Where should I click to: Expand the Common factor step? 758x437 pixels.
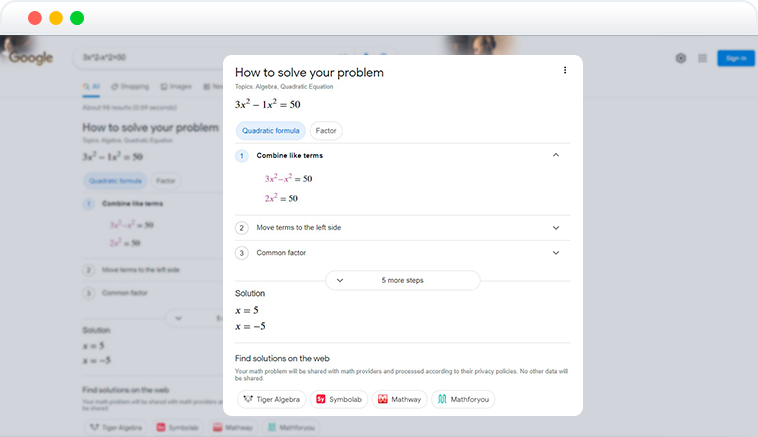[556, 253]
